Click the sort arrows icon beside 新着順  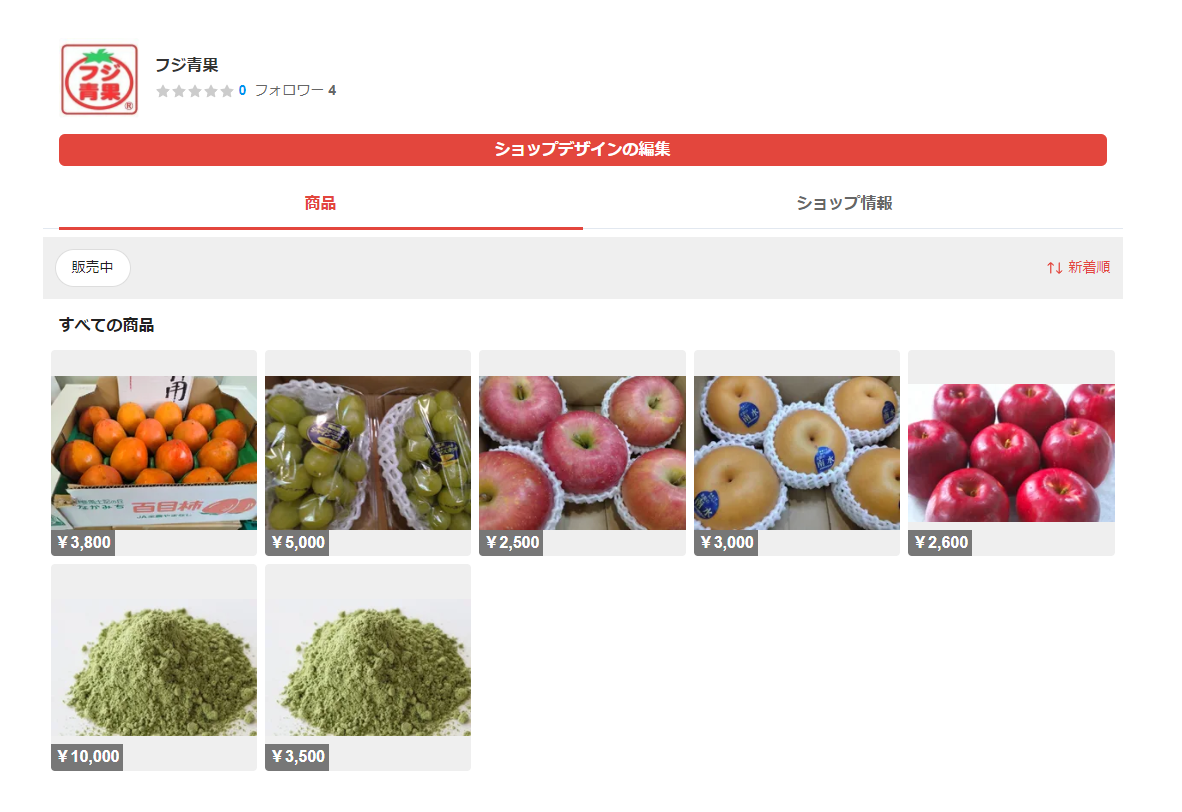coord(1055,268)
